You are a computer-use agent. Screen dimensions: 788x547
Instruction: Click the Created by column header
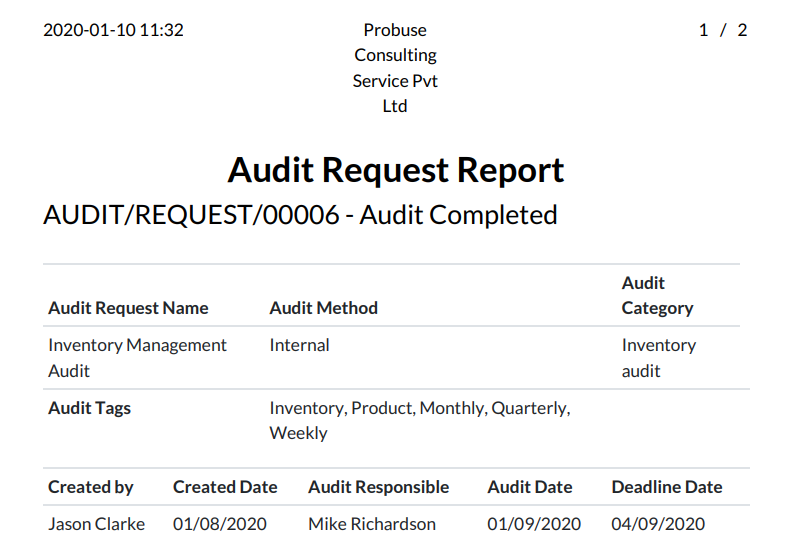point(91,487)
